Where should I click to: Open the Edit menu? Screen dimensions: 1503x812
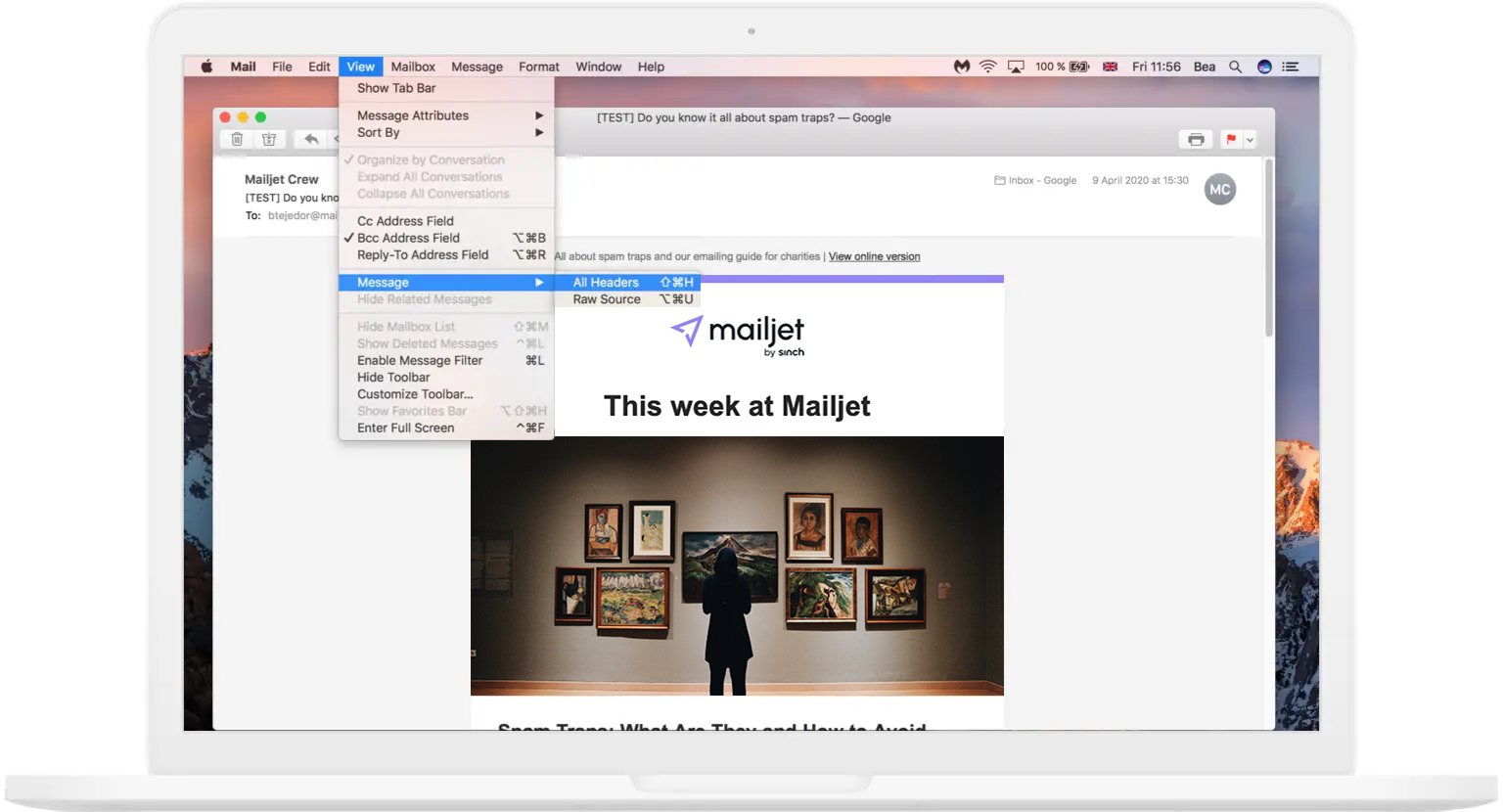[x=319, y=67]
